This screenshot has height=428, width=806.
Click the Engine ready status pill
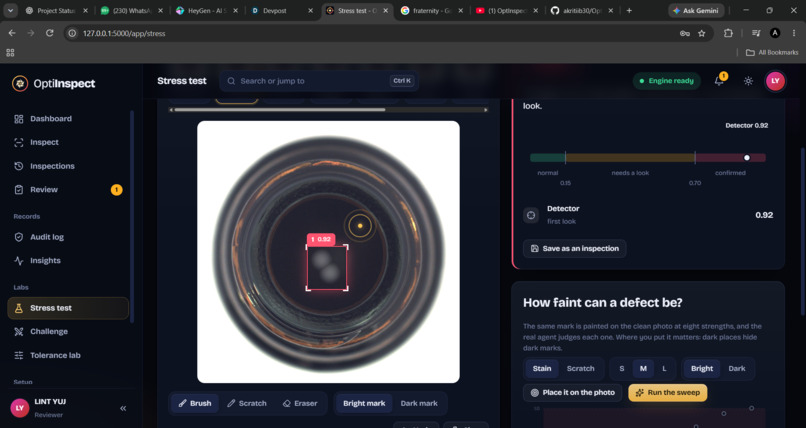click(x=666, y=81)
